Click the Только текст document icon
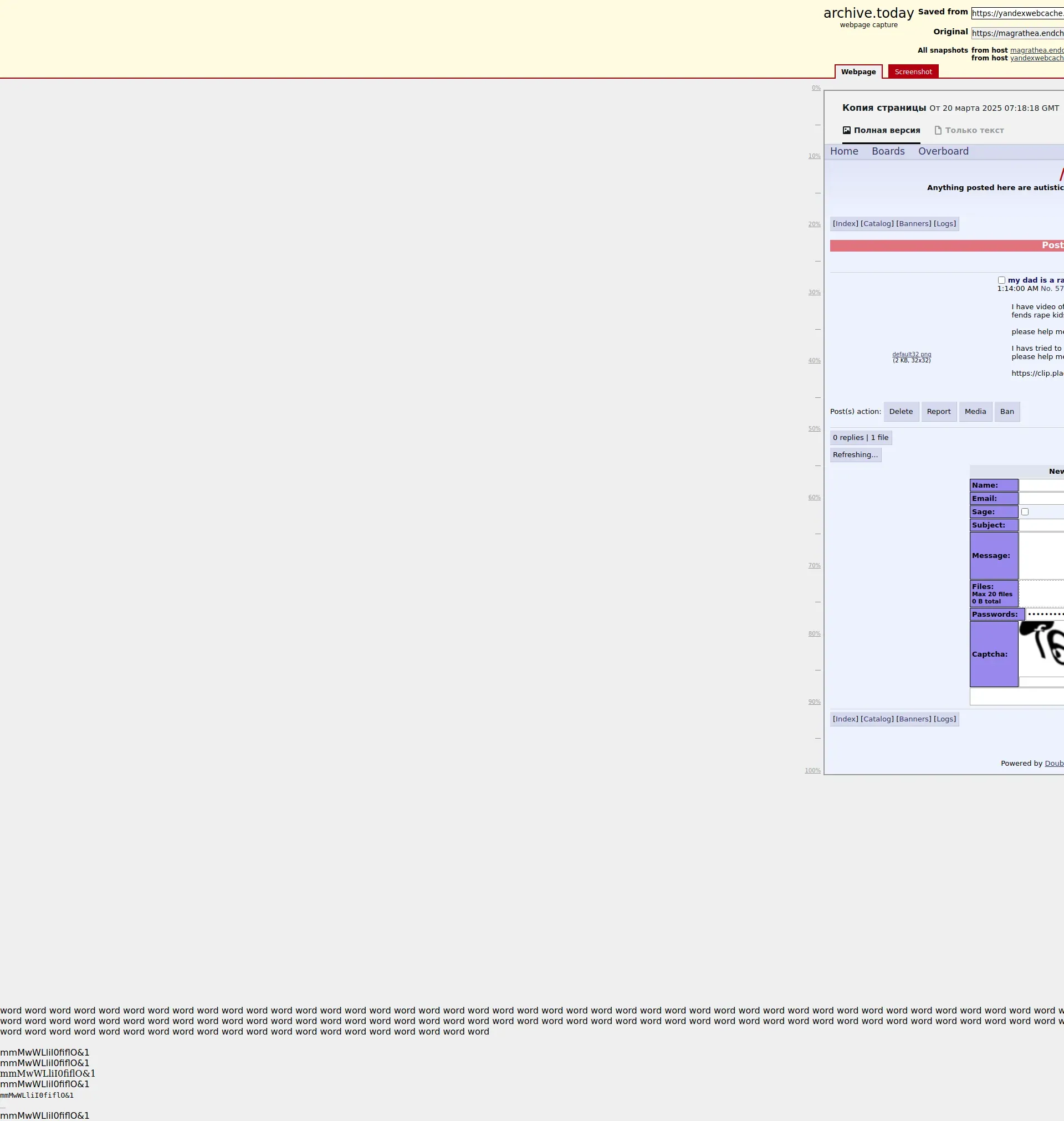 click(x=938, y=130)
